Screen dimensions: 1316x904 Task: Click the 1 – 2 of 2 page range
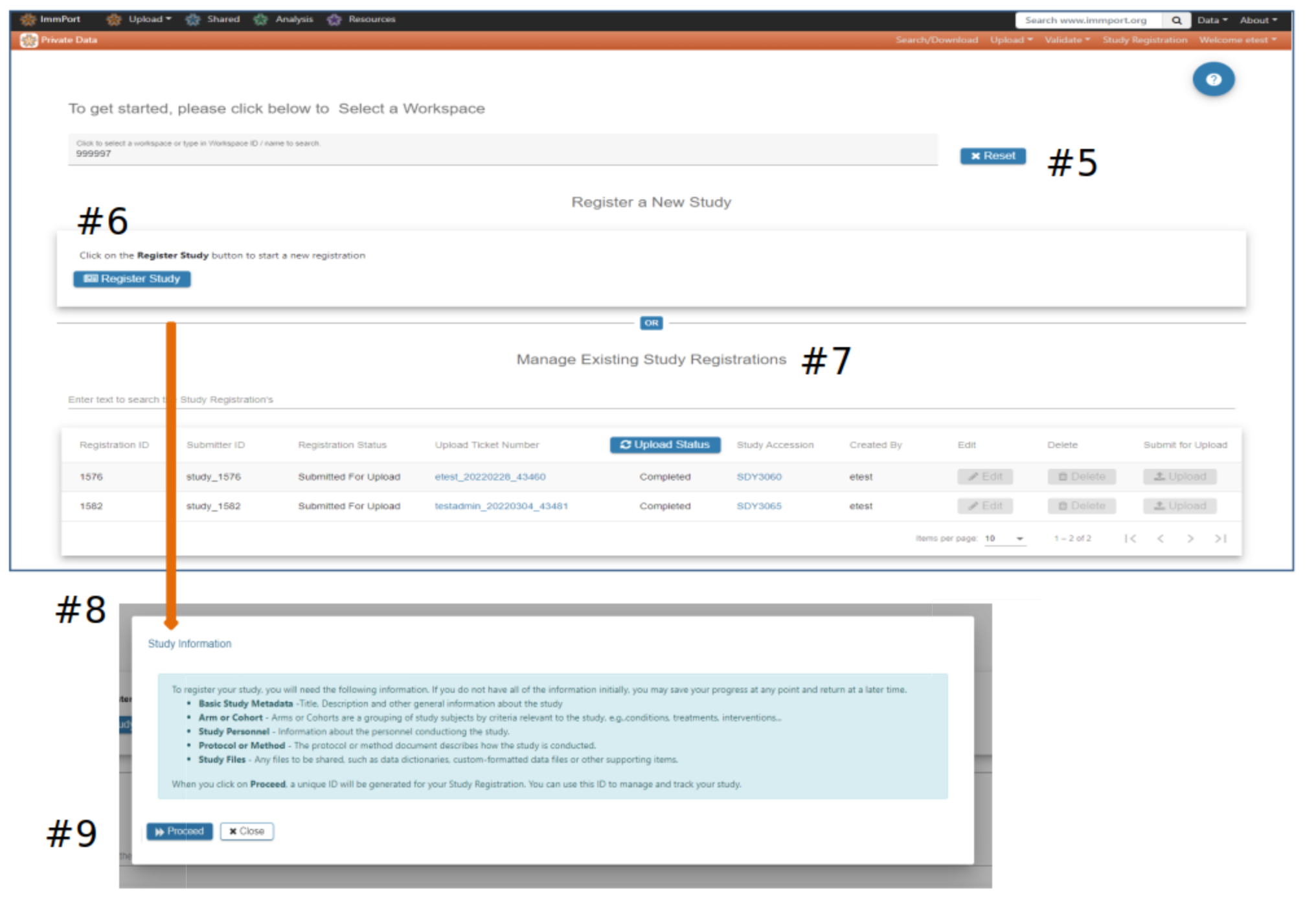coord(1072,539)
